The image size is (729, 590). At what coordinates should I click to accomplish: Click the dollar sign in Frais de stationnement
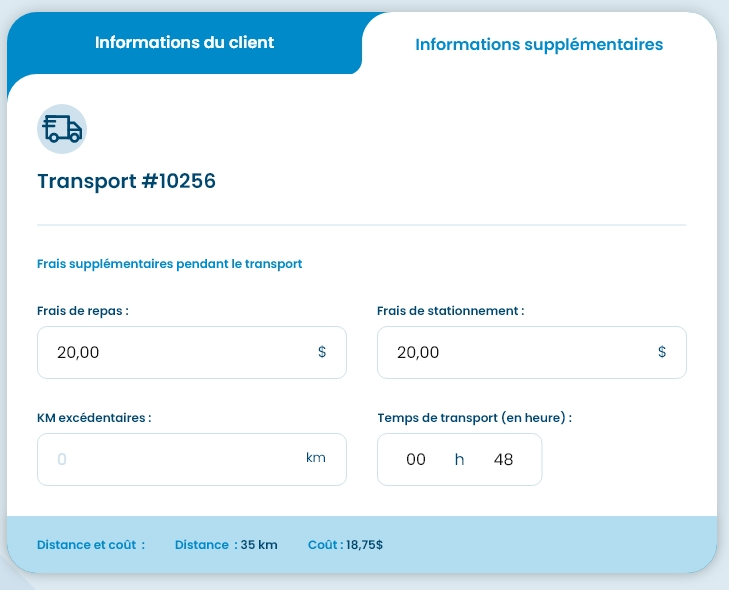tap(662, 352)
